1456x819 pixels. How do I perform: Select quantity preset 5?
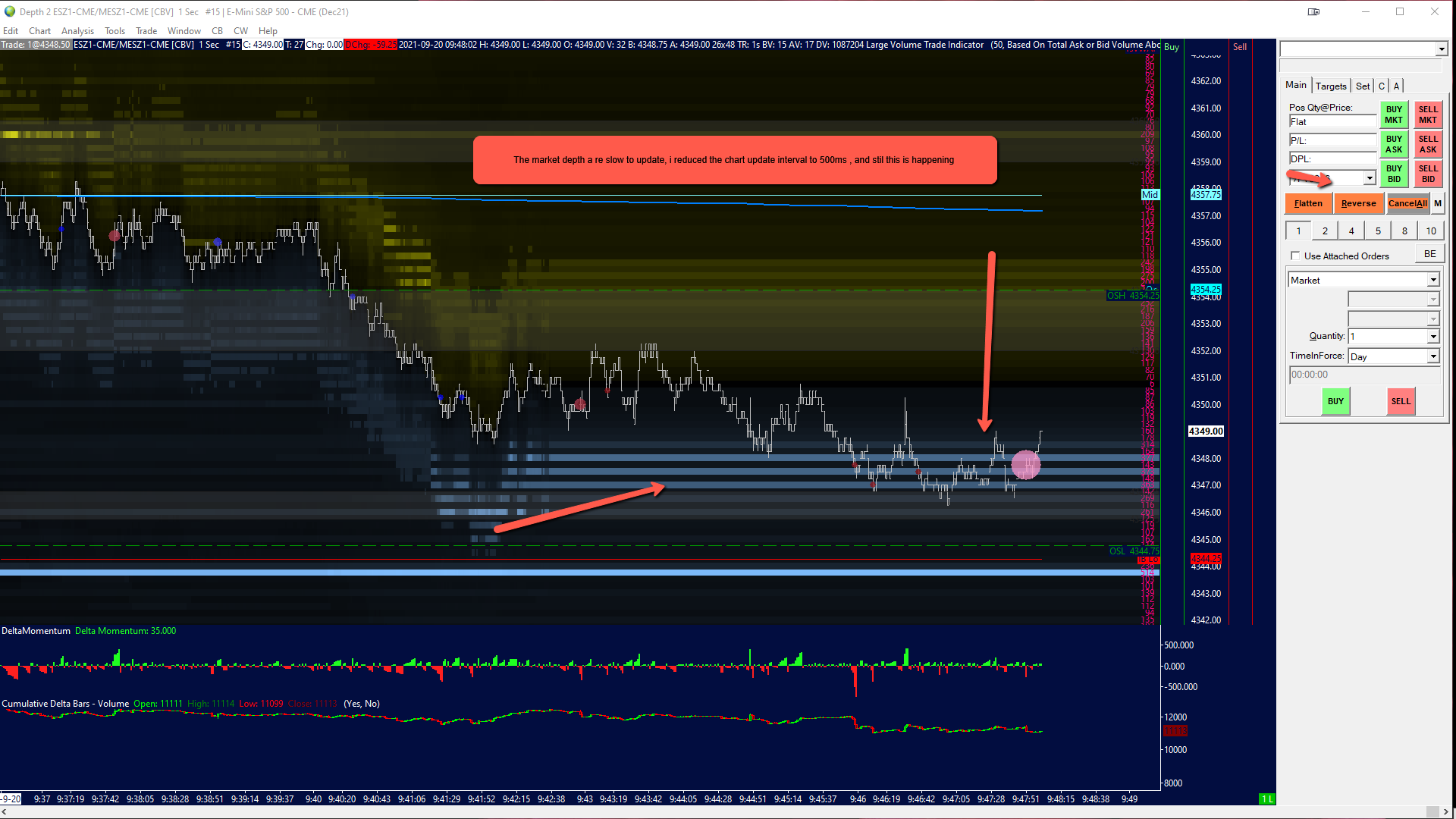pyautogui.click(x=1378, y=231)
